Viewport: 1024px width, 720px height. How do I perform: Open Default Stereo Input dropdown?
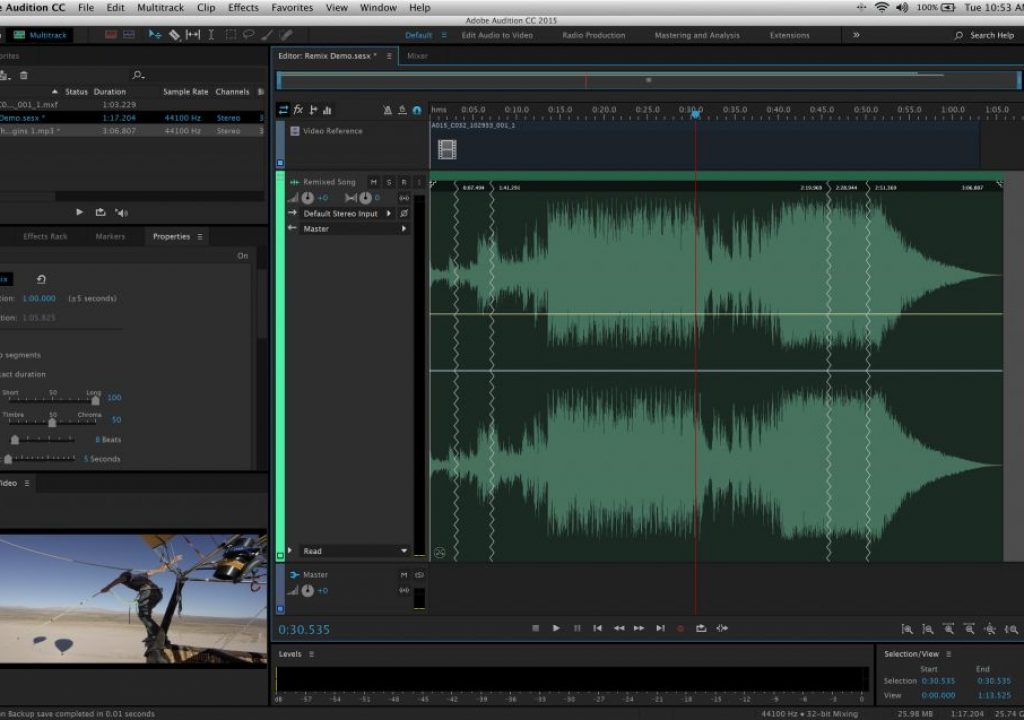tap(347, 214)
